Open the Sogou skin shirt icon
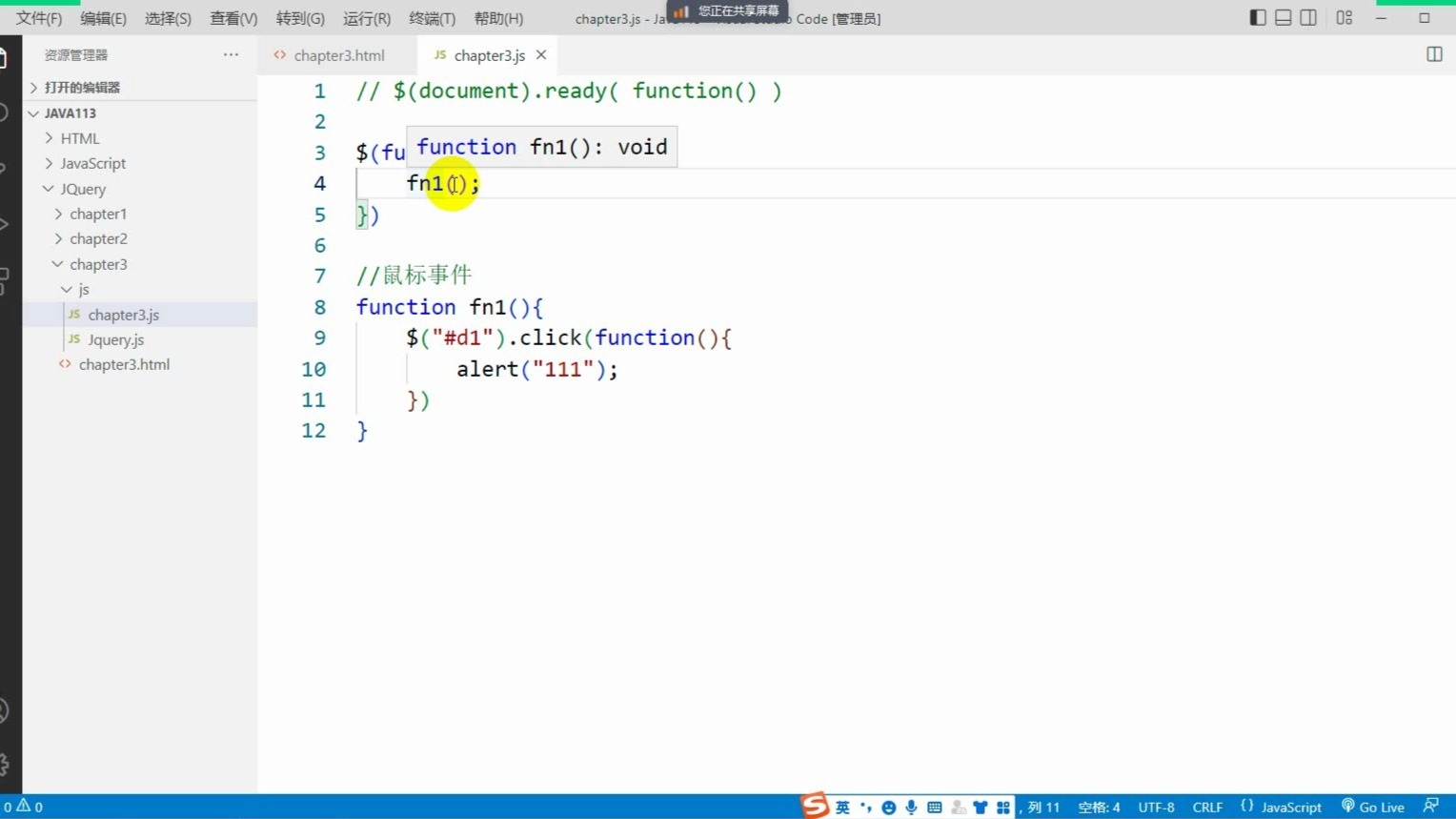This screenshot has height=819, width=1456. tap(981, 808)
